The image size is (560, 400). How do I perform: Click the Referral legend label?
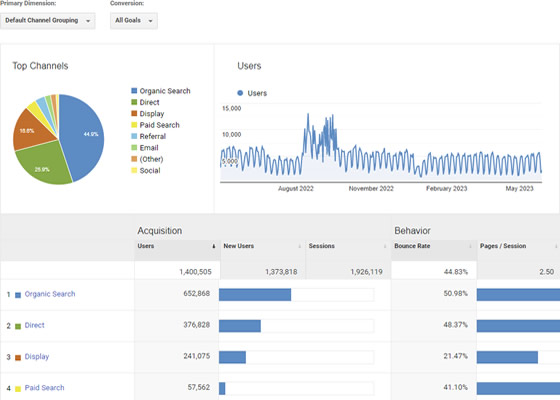click(153, 136)
